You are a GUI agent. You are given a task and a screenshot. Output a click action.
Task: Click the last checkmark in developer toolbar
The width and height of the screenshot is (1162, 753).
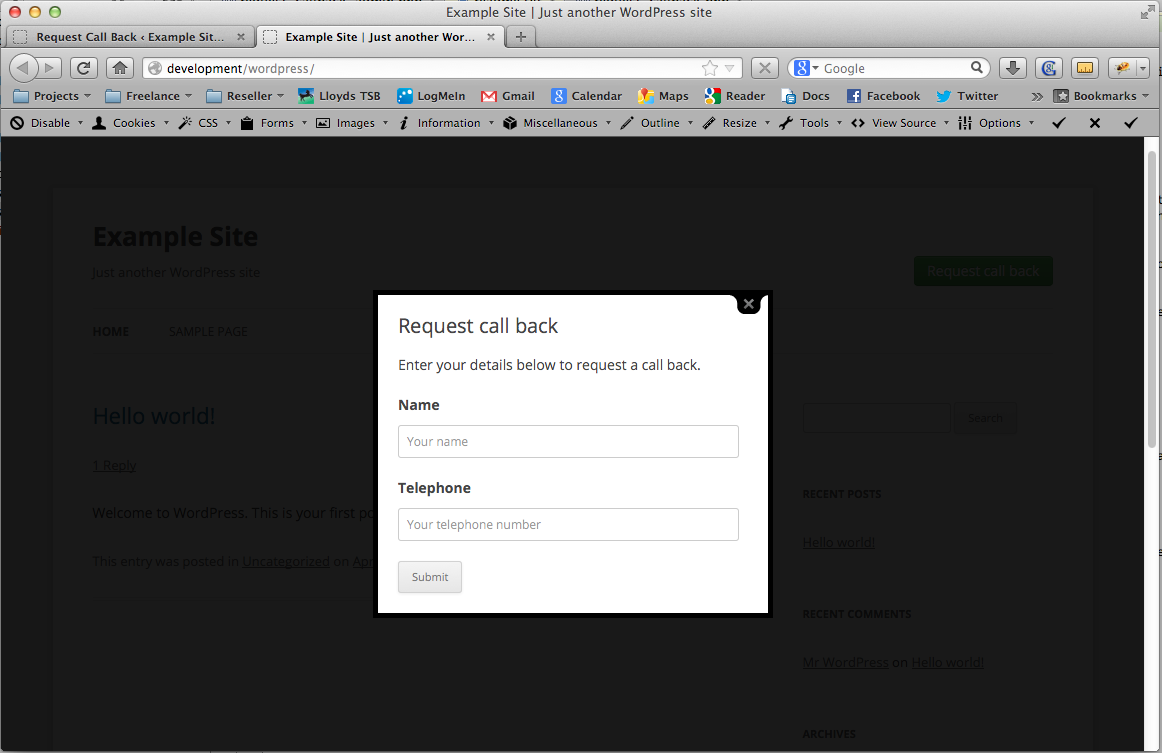coord(1131,123)
